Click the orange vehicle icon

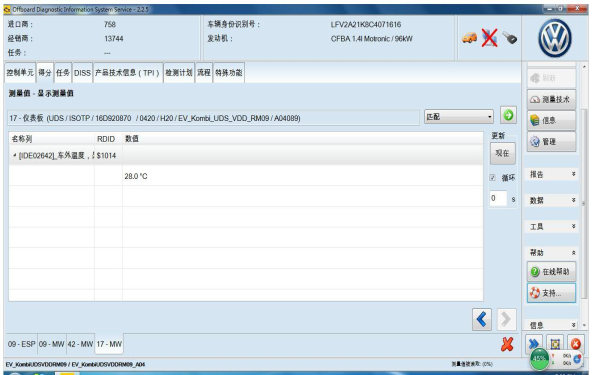(x=469, y=38)
